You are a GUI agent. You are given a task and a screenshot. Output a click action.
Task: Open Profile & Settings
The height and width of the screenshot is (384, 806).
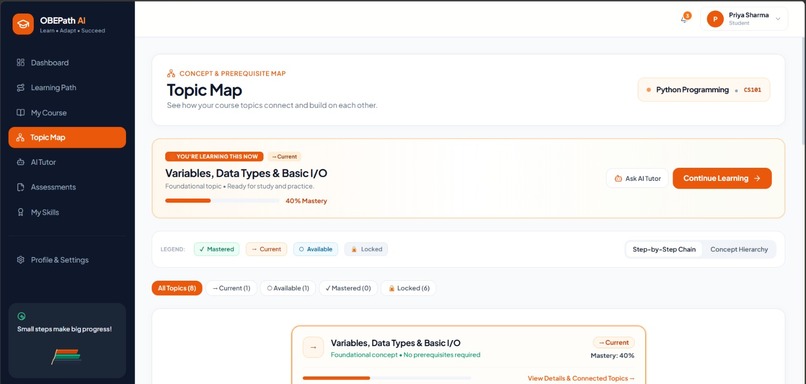tap(67, 260)
